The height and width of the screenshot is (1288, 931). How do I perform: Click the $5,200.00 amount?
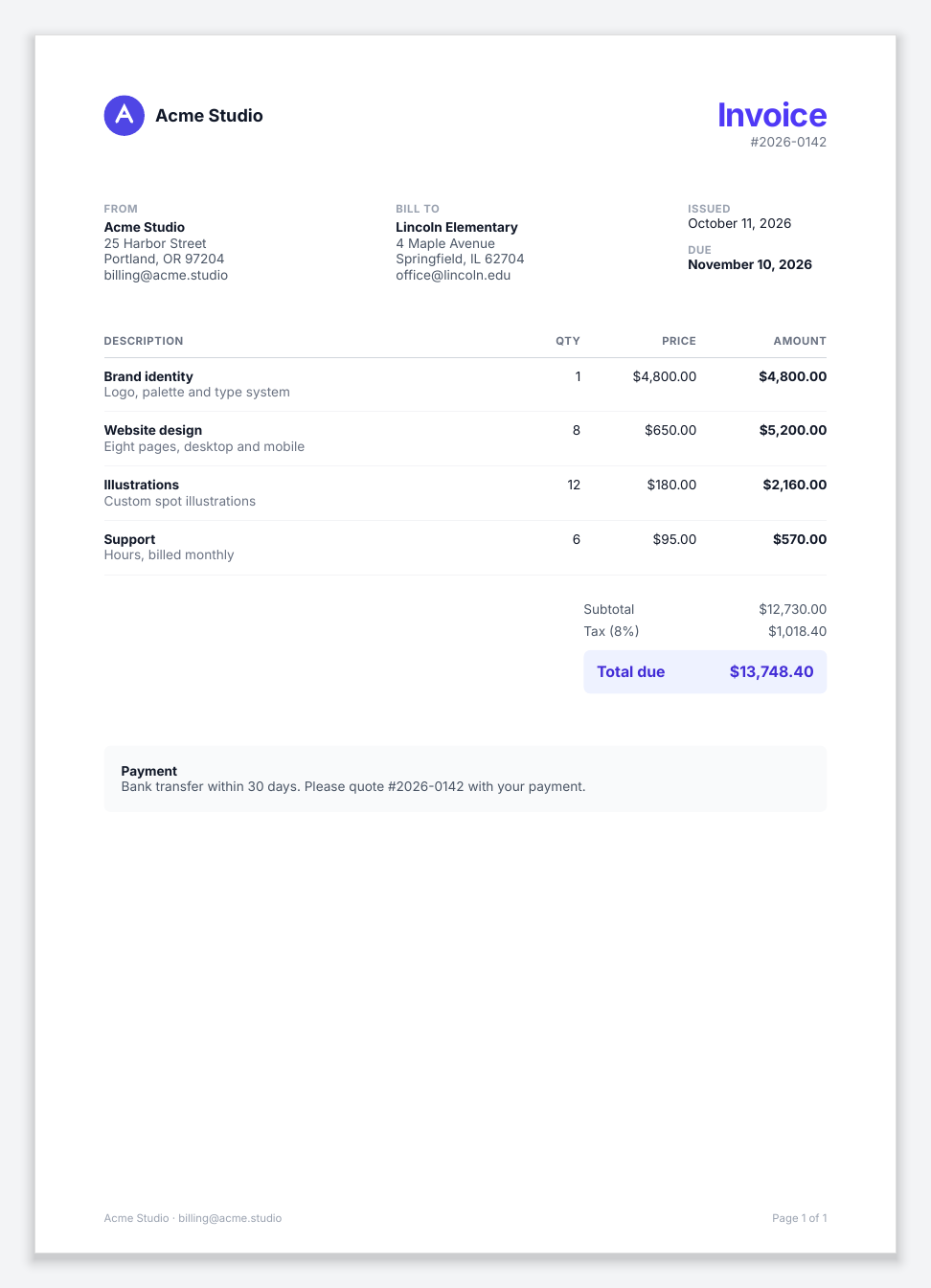point(793,430)
